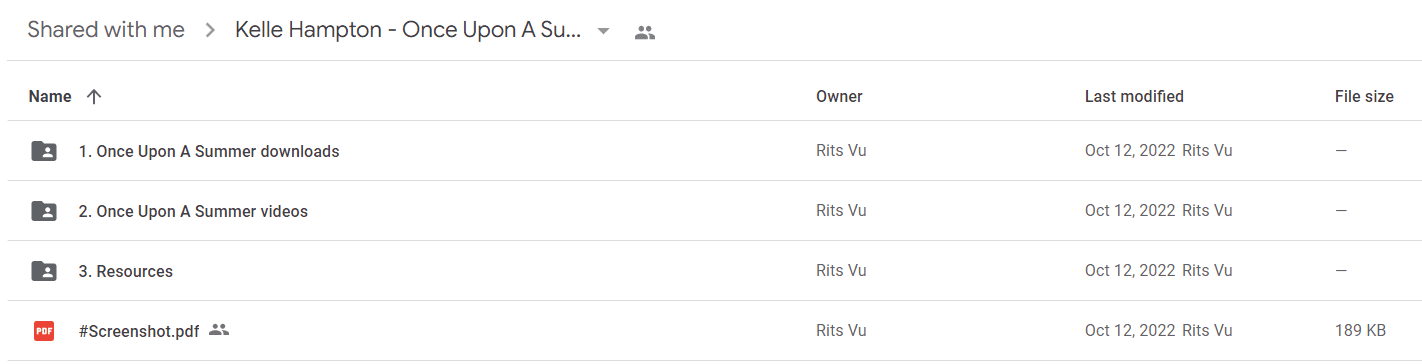The width and height of the screenshot is (1422, 364).
Task: Click the File size column header
Action: point(1364,97)
